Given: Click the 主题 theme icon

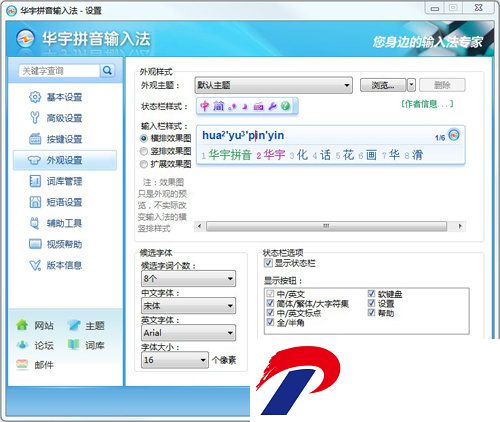Looking at the screenshot, I should (74, 325).
